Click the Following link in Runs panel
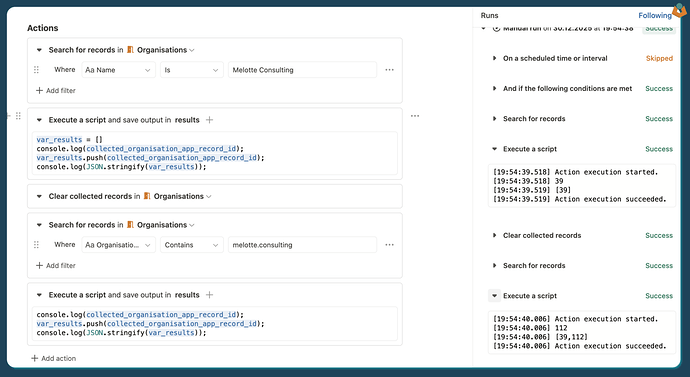 point(655,15)
